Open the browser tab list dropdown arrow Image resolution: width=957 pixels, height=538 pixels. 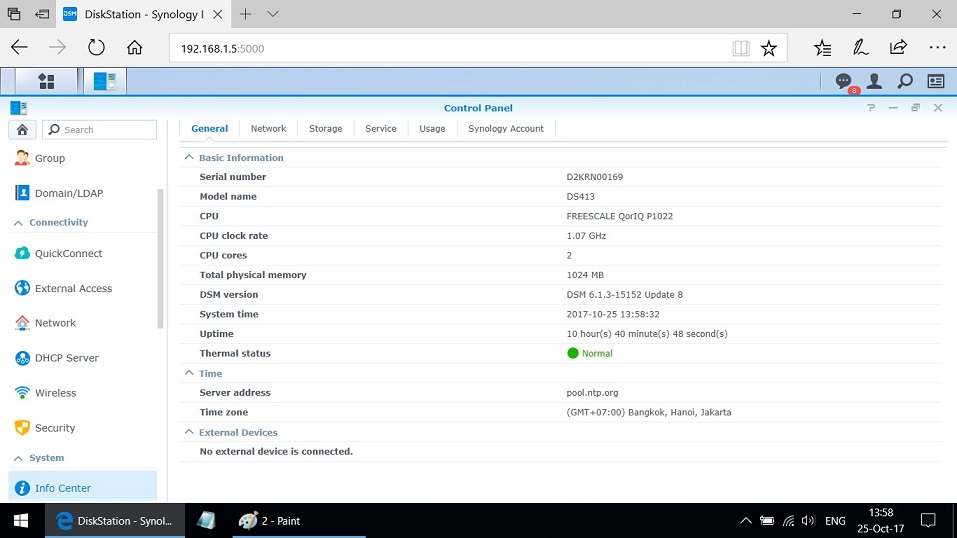[x=273, y=14]
